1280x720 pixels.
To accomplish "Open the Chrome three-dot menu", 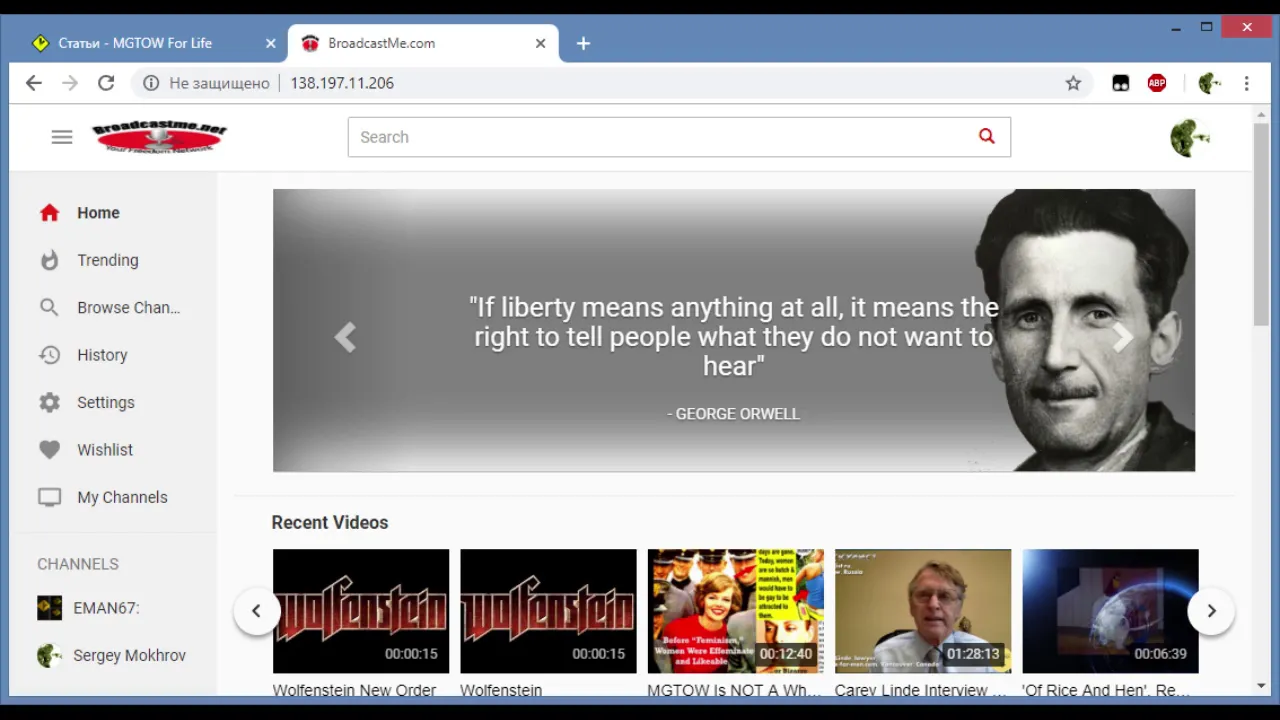I will click(x=1247, y=83).
